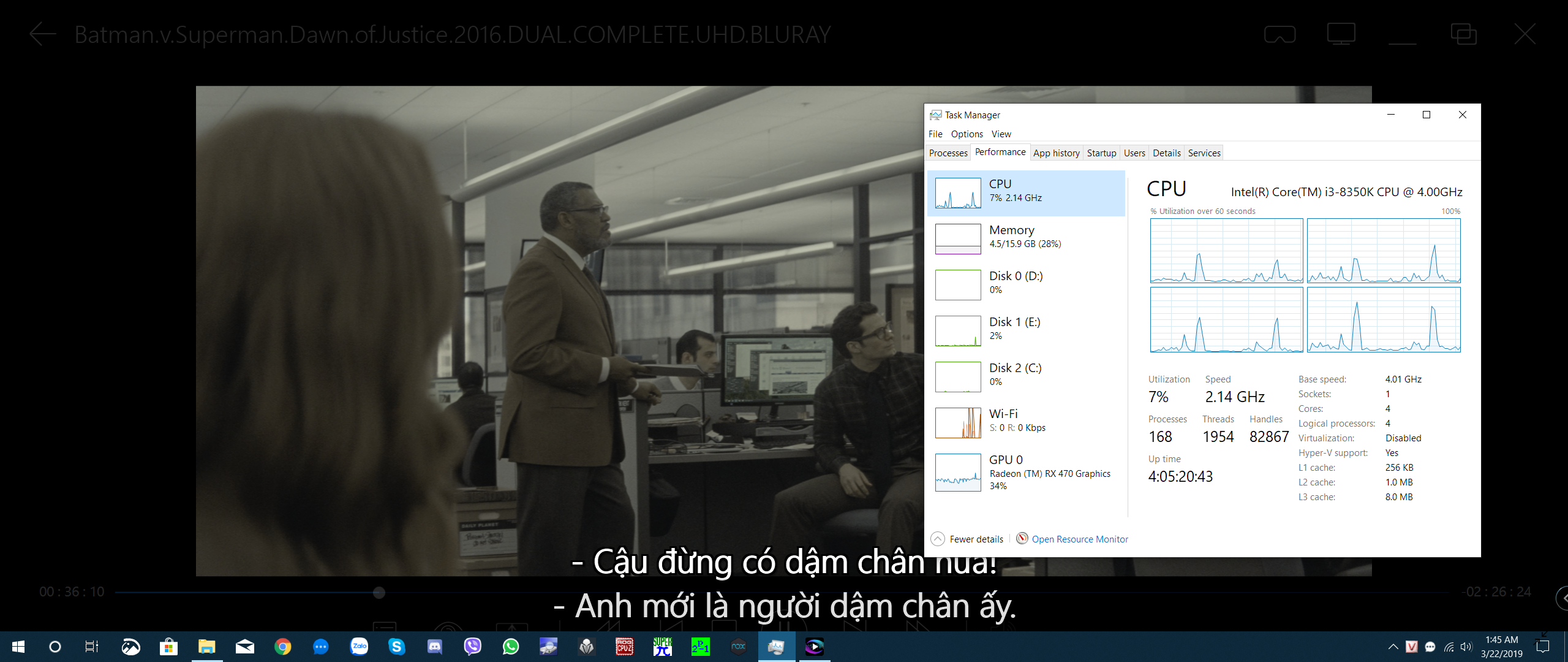Select the Memory entry in the sidebar
Viewport: 1568px width, 662px height.
(1027, 239)
